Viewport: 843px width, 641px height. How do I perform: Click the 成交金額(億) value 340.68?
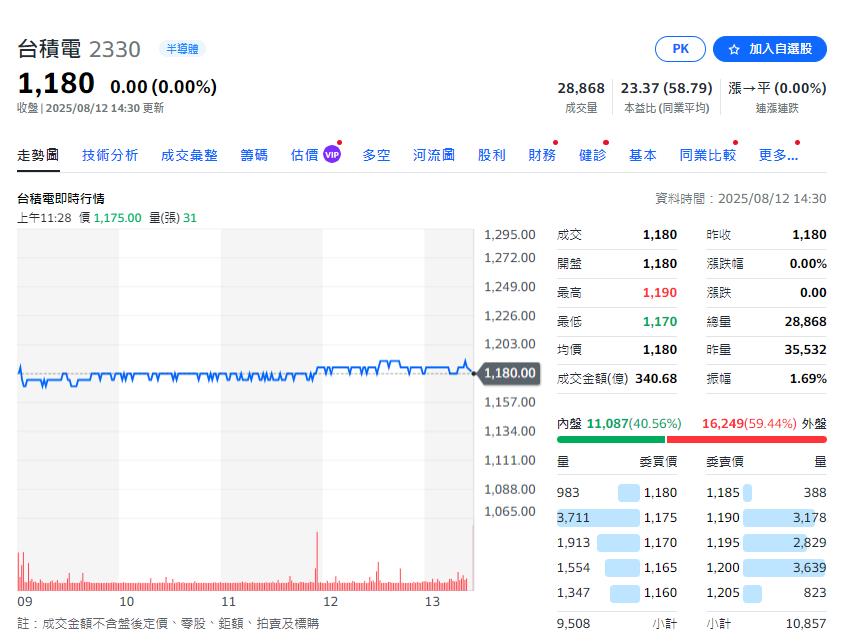point(656,379)
